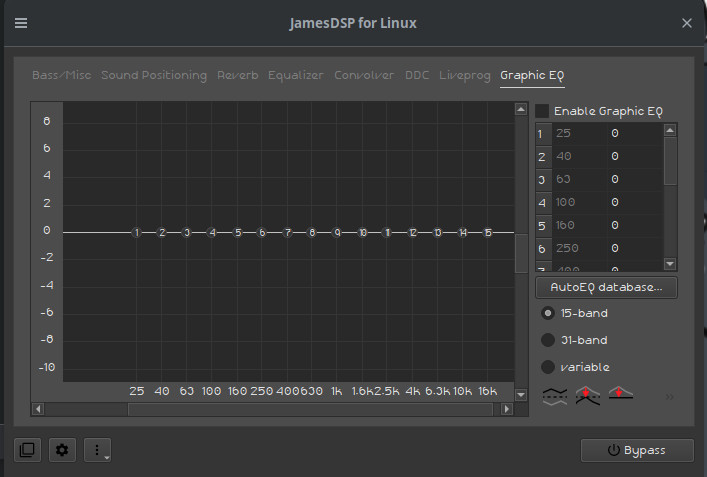This screenshot has height=477, width=707.
Task: Open the settings gear button
Action: 62,450
